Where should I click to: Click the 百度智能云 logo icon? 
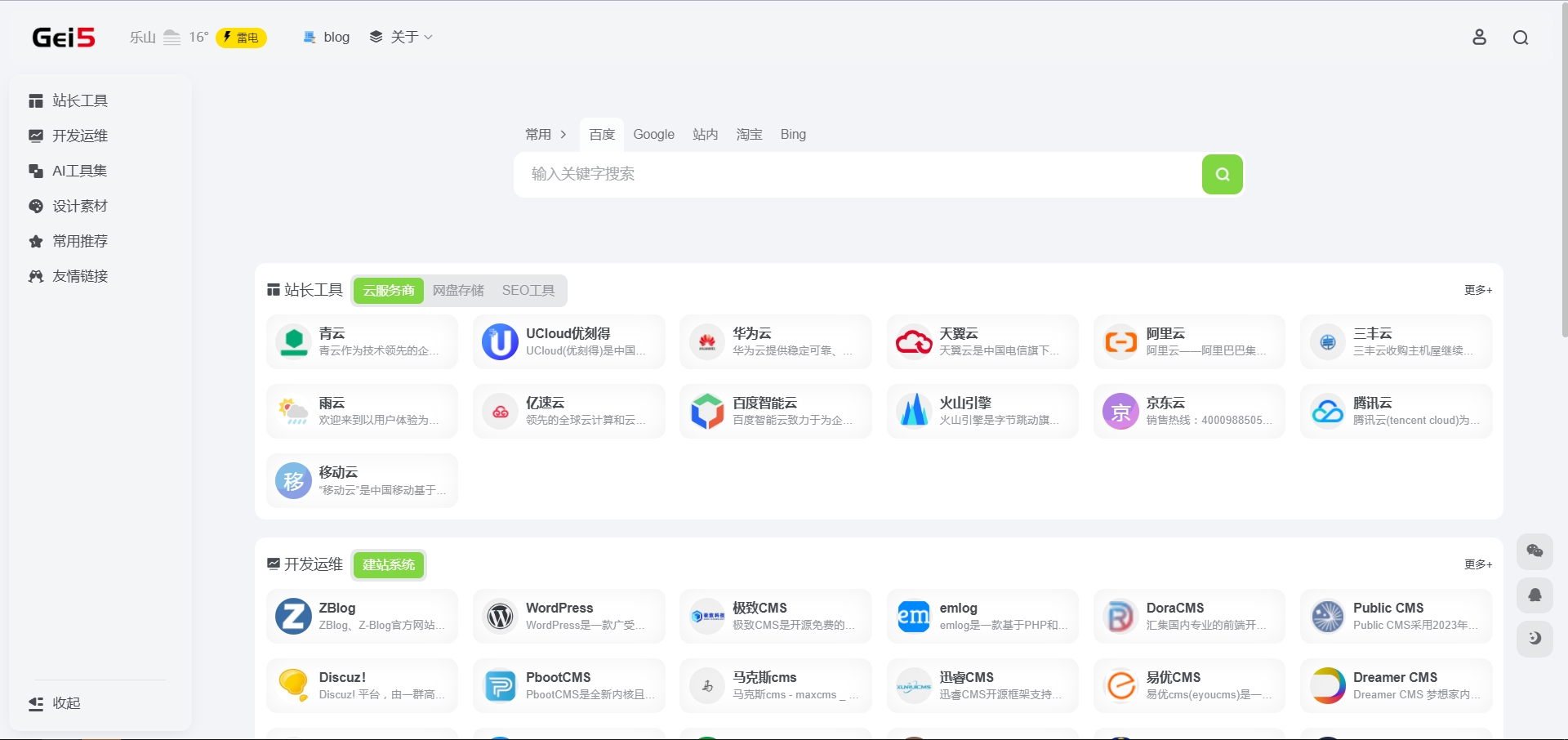point(706,411)
